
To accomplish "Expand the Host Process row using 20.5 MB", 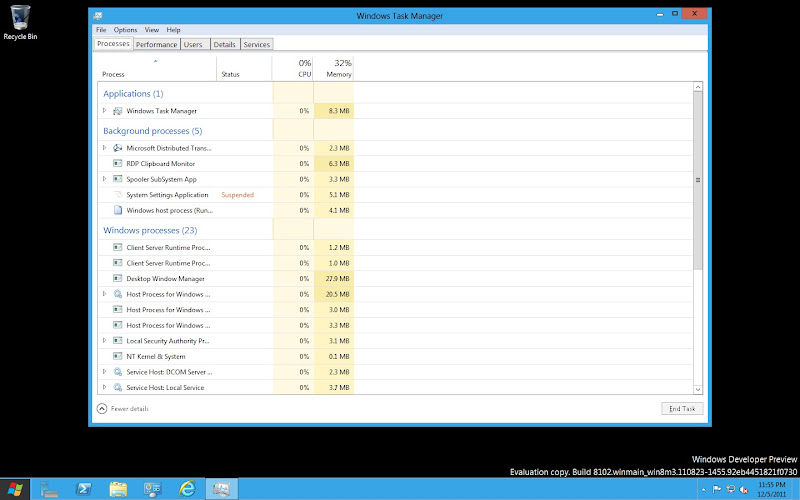I will (105, 294).
